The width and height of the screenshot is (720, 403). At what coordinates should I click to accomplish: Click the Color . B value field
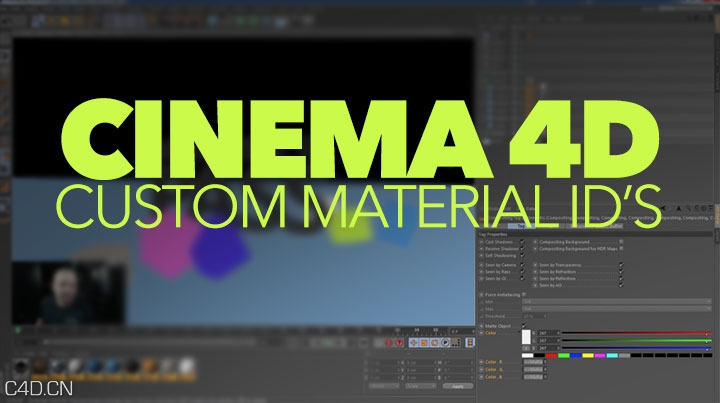[x=533, y=377]
